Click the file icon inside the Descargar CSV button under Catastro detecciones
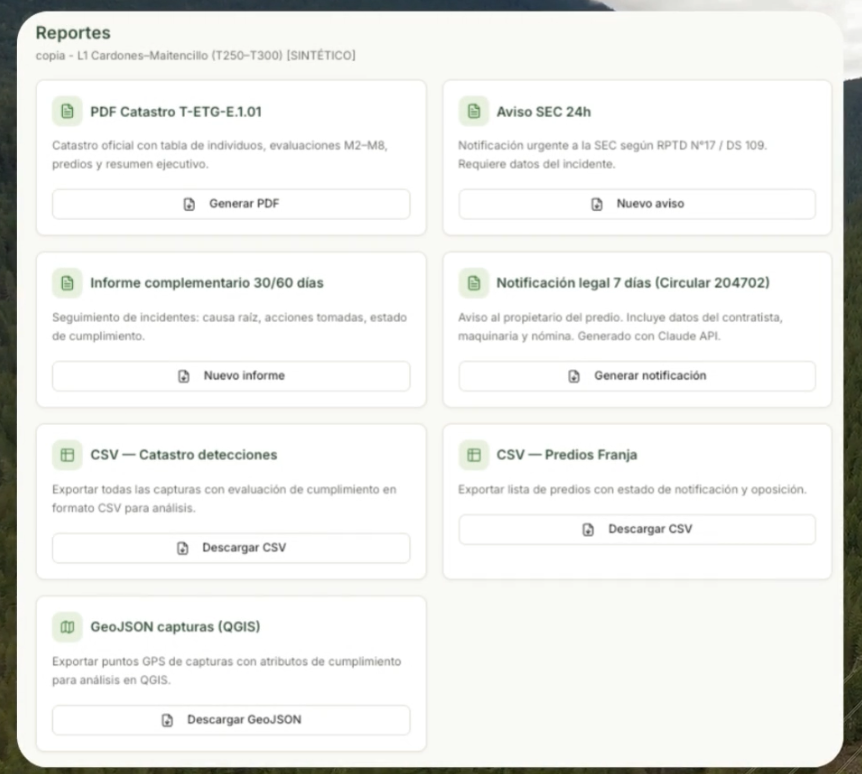 [183, 549]
